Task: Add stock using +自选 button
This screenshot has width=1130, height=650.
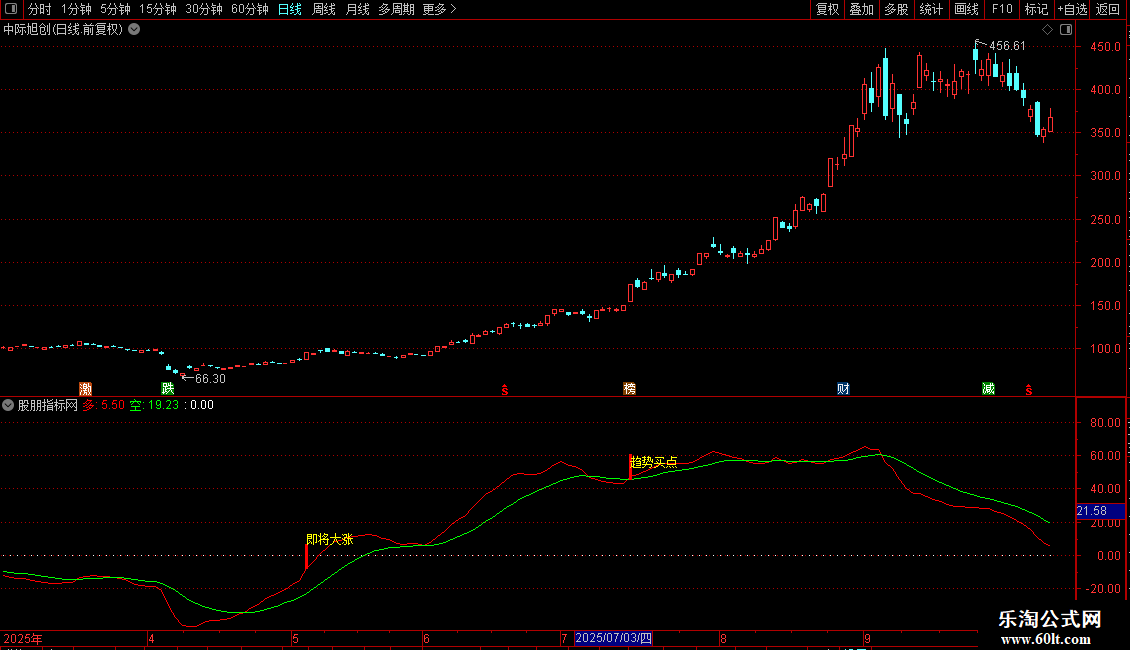Action: point(1072,9)
